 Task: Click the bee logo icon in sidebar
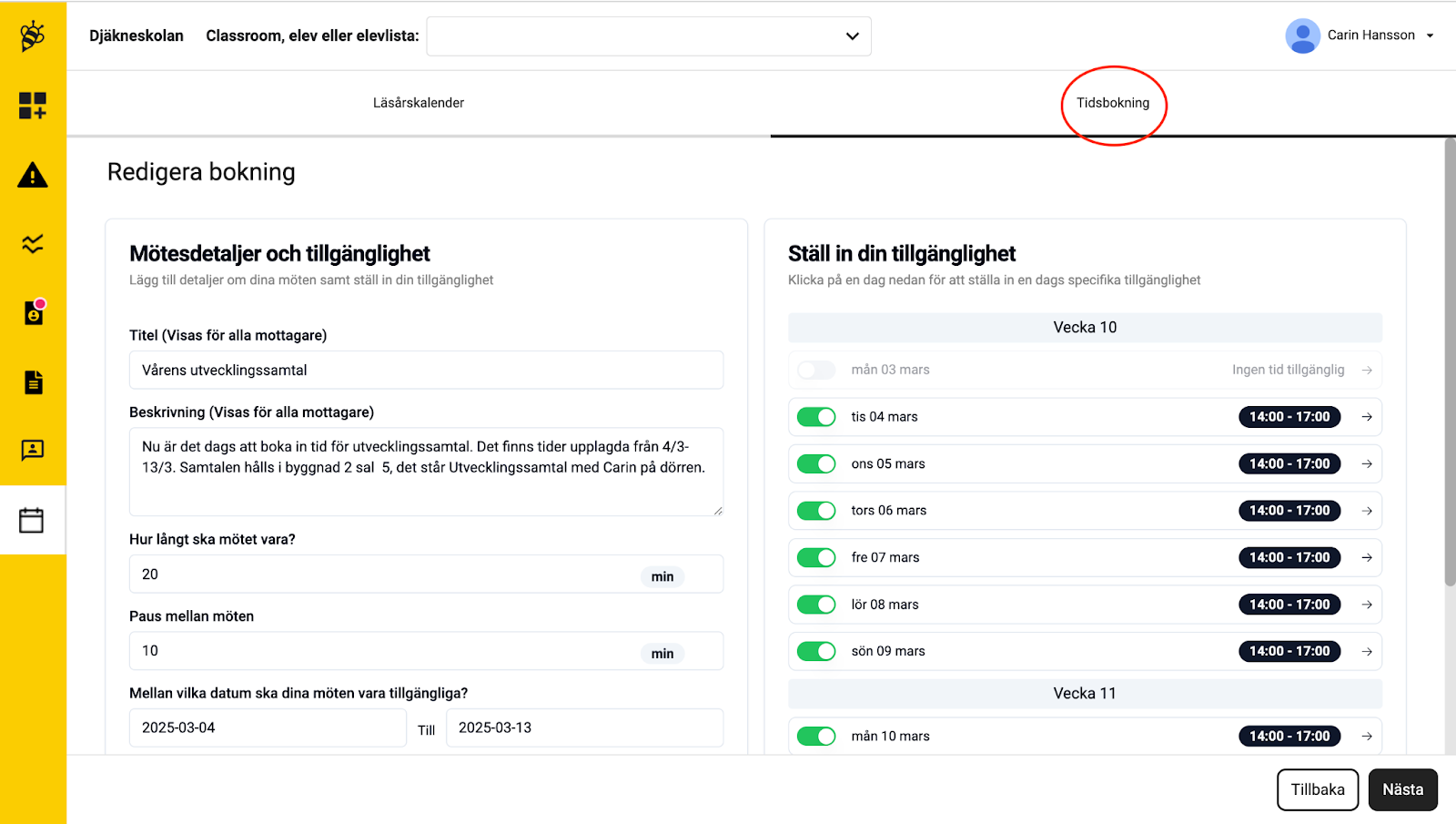[x=33, y=36]
